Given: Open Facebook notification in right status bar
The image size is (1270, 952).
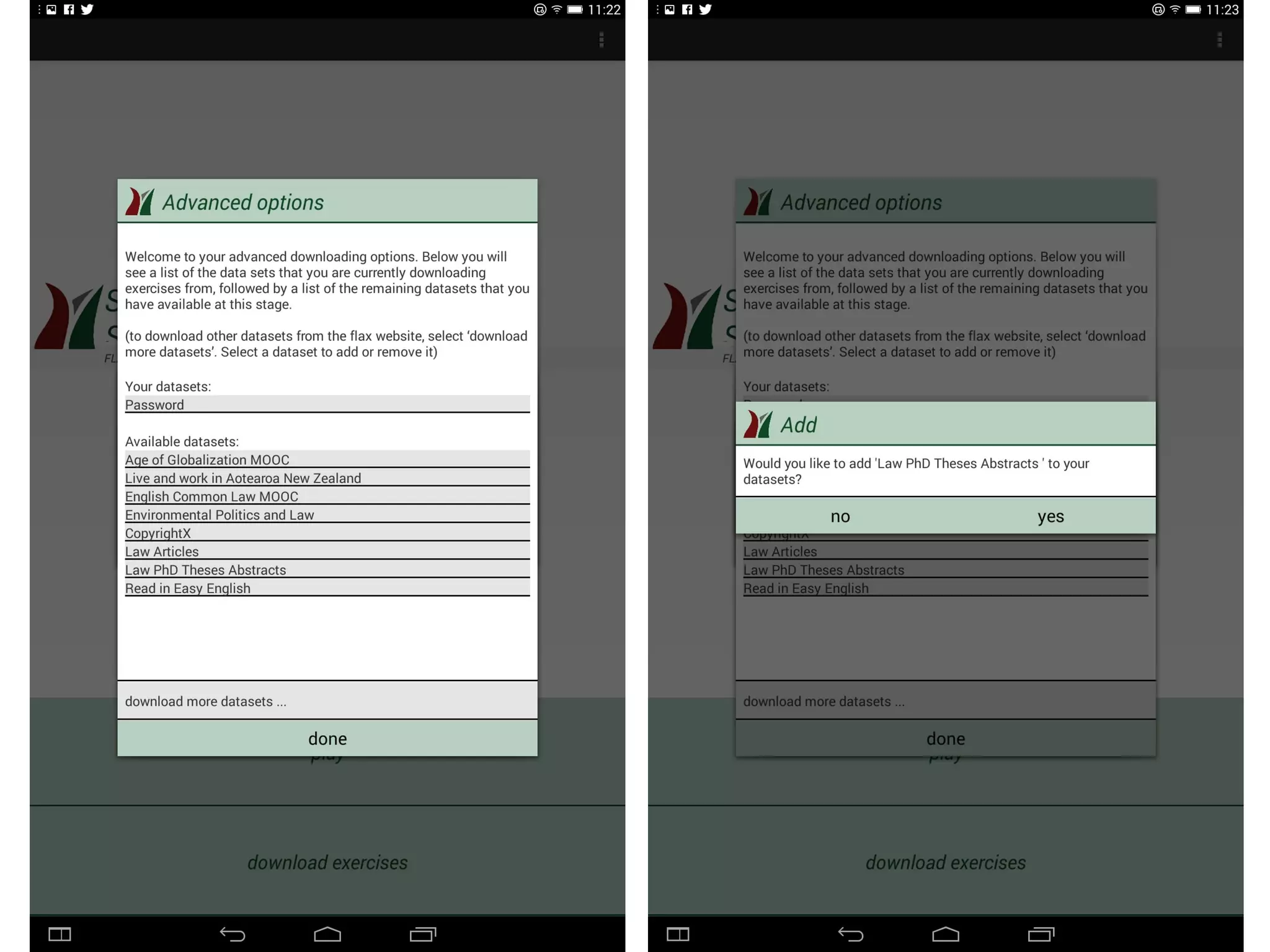Looking at the screenshot, I should pos(687,9).
